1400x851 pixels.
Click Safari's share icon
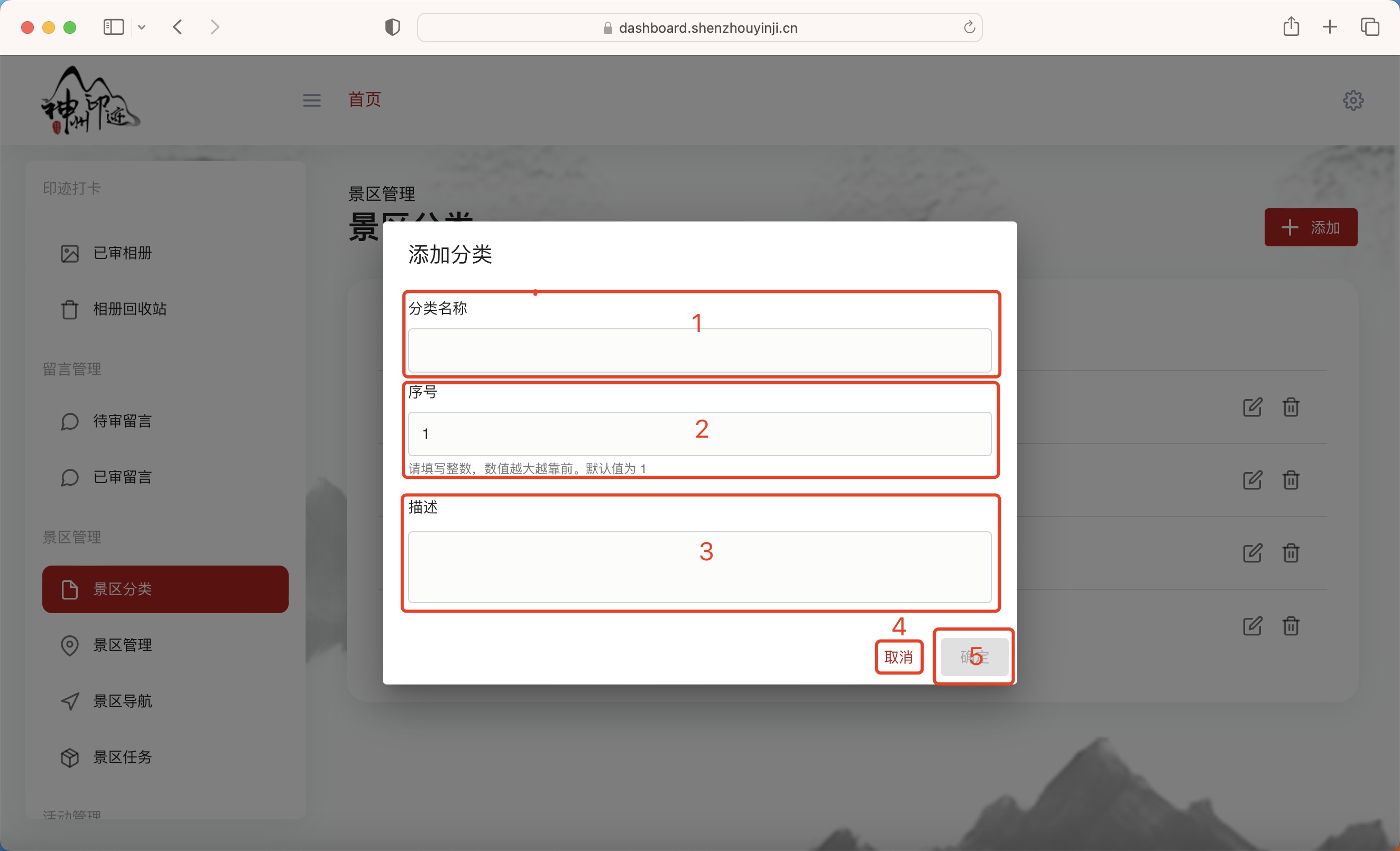tap(1291, 27)
